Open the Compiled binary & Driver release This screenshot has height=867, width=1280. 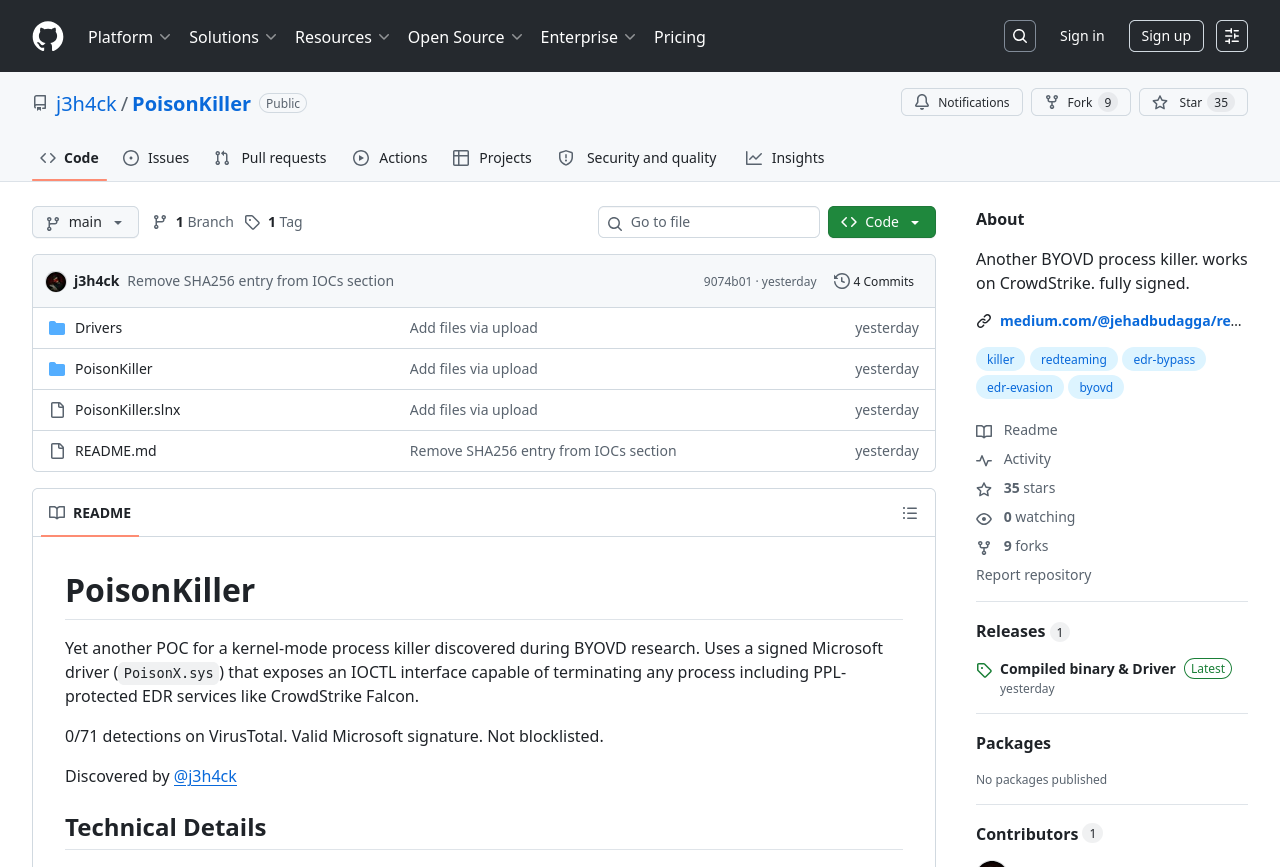1087,669
